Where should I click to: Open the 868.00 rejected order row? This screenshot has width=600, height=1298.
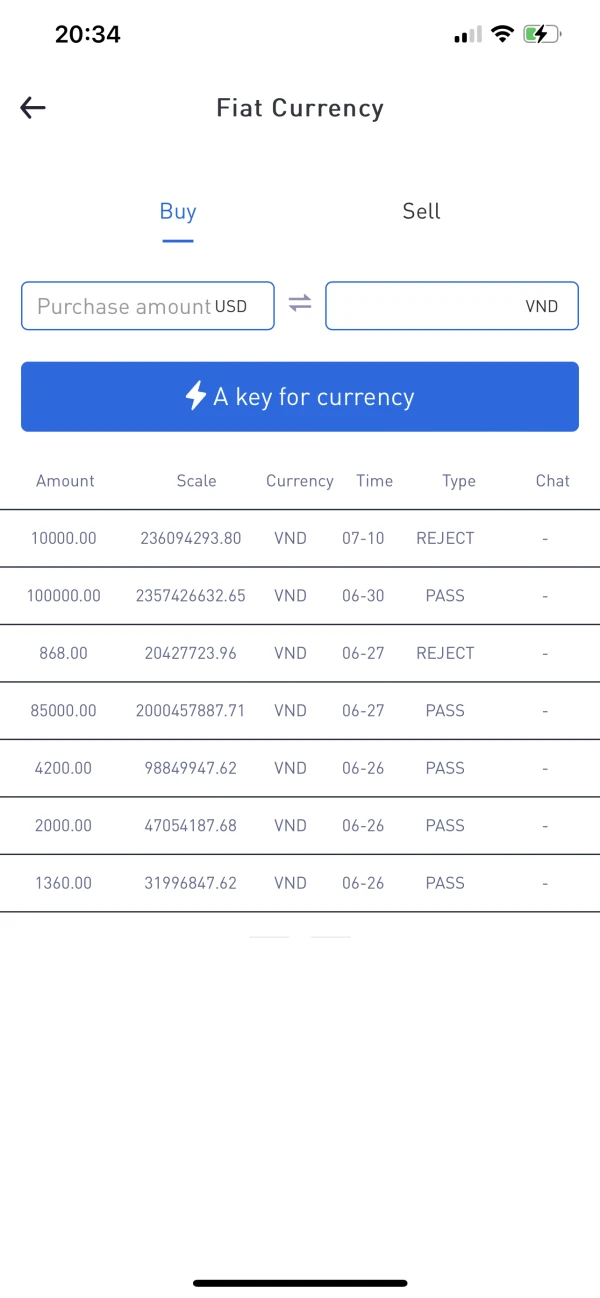pos(300,653)
